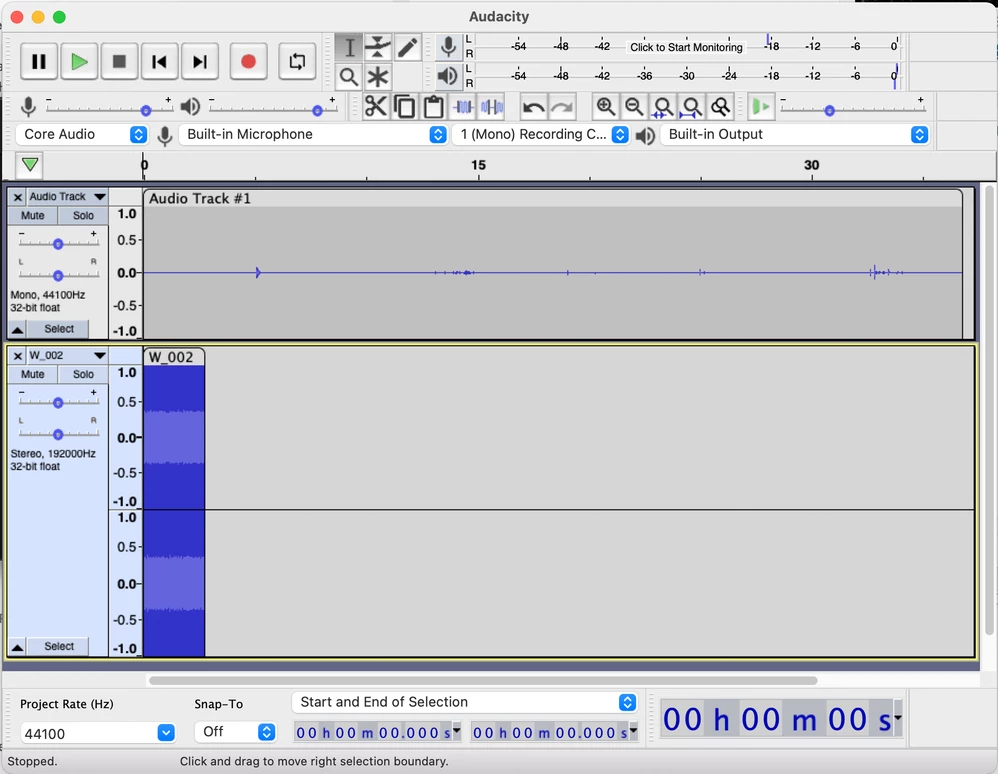Image resolution: width=998 pixels, height=774 pixels.
Task: Open the Project Rate 44100 dropdown
Action: (x=98, y=733)
